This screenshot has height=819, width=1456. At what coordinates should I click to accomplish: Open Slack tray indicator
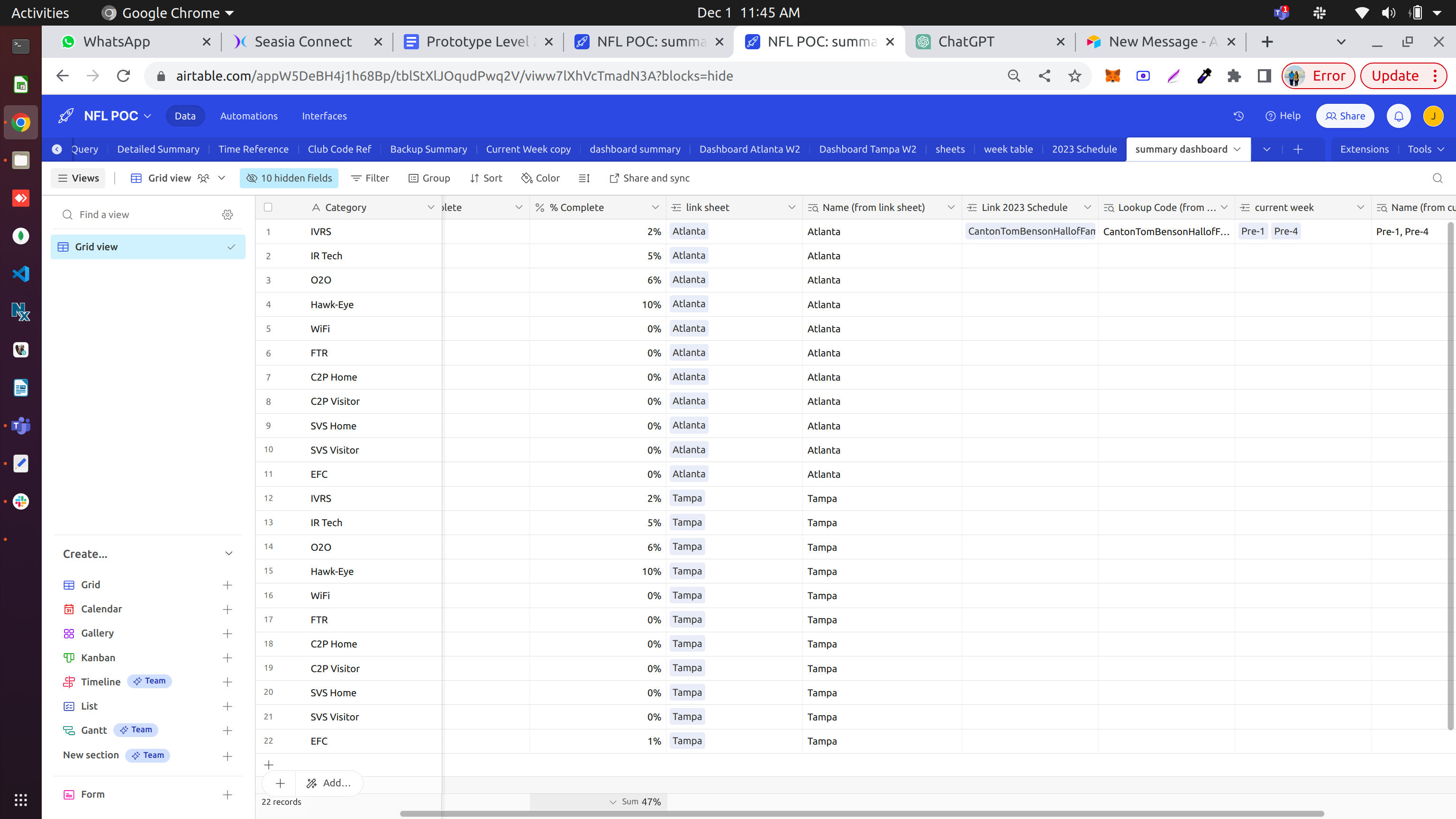[1319, 12]
